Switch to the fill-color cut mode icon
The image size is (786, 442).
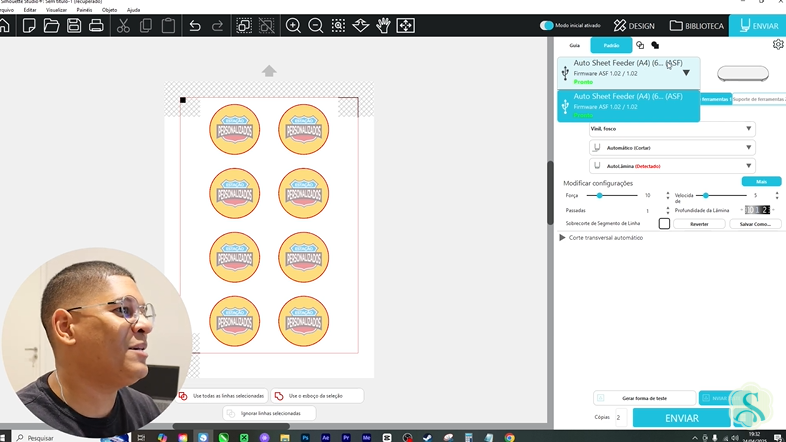pos(655,45)
